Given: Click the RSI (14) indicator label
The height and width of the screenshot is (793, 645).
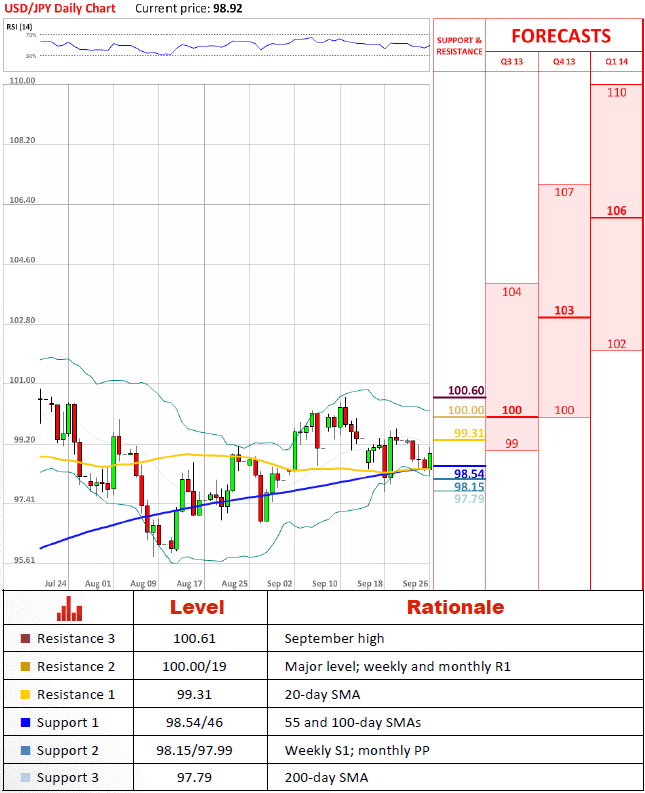Looking at the screenshot, I should pos(19,27).
